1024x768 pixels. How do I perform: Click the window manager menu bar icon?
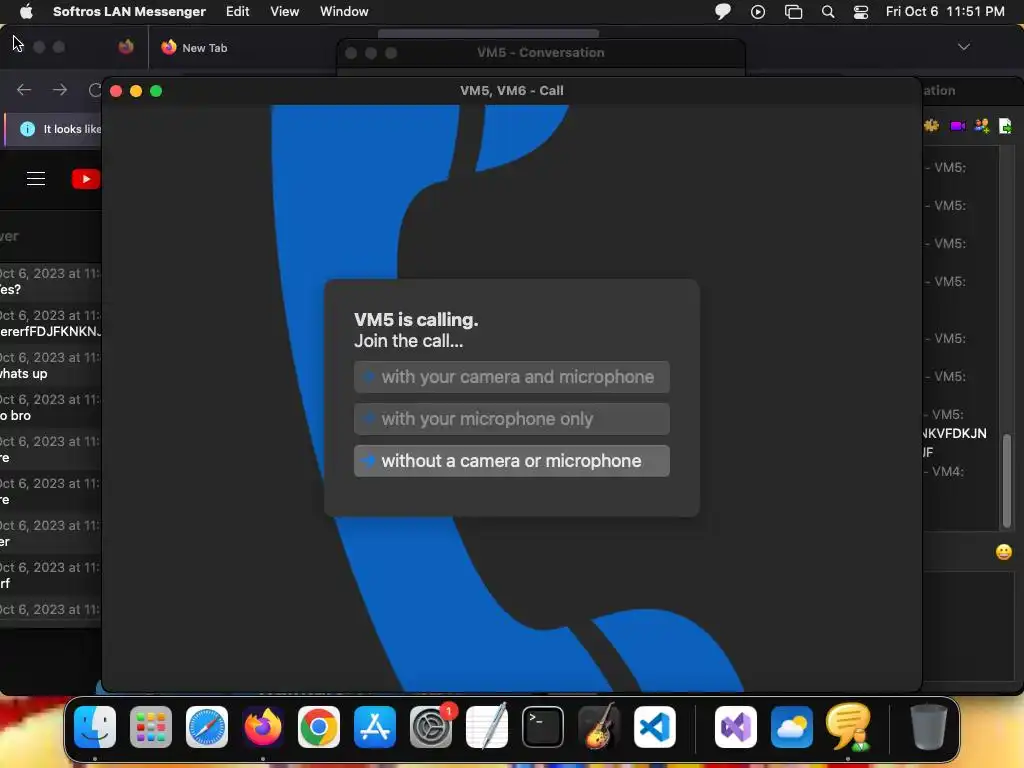click(x=793, y=12)
